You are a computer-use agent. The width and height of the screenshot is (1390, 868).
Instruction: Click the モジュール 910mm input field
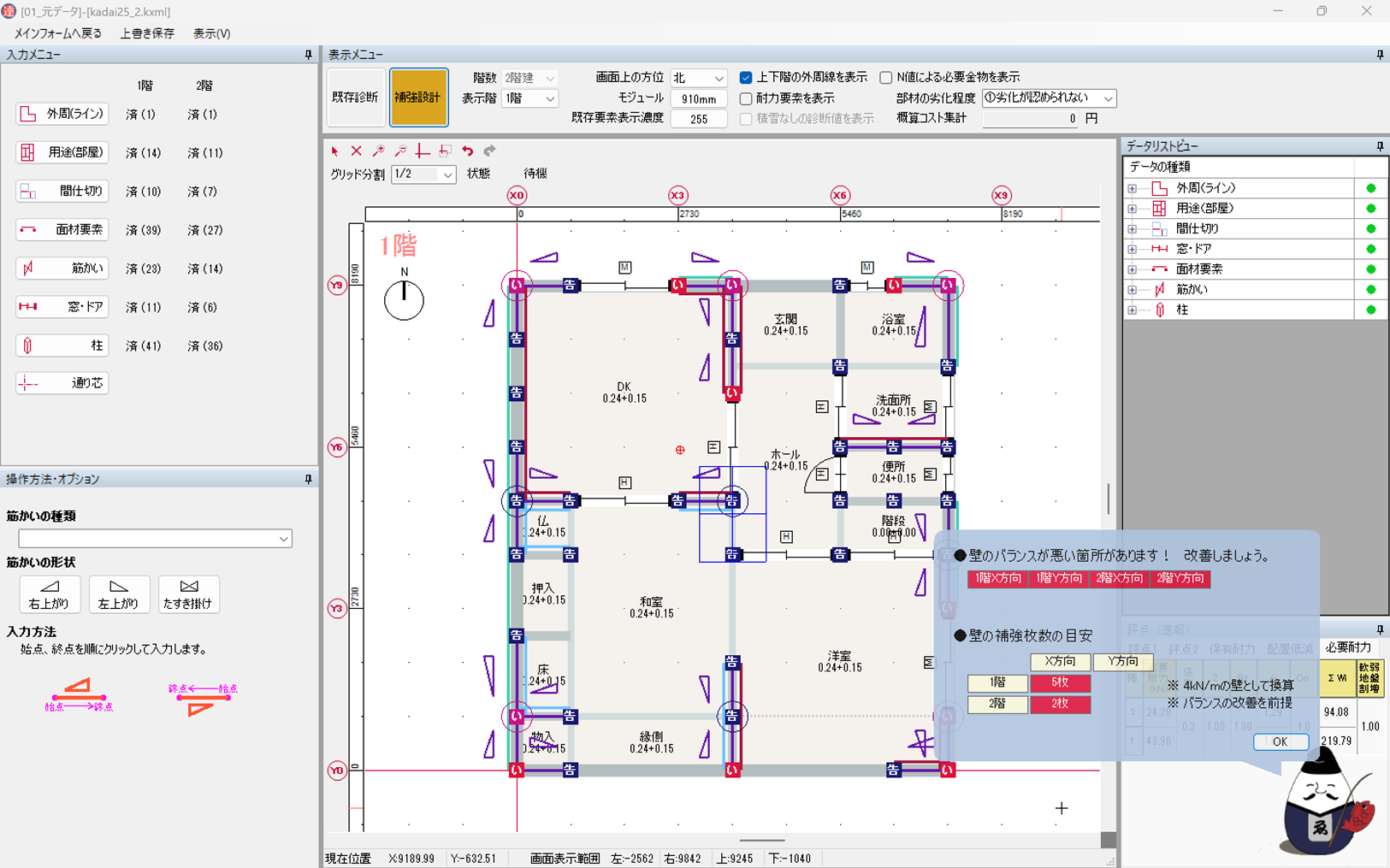pyautogui.click(x=699, y=98)
